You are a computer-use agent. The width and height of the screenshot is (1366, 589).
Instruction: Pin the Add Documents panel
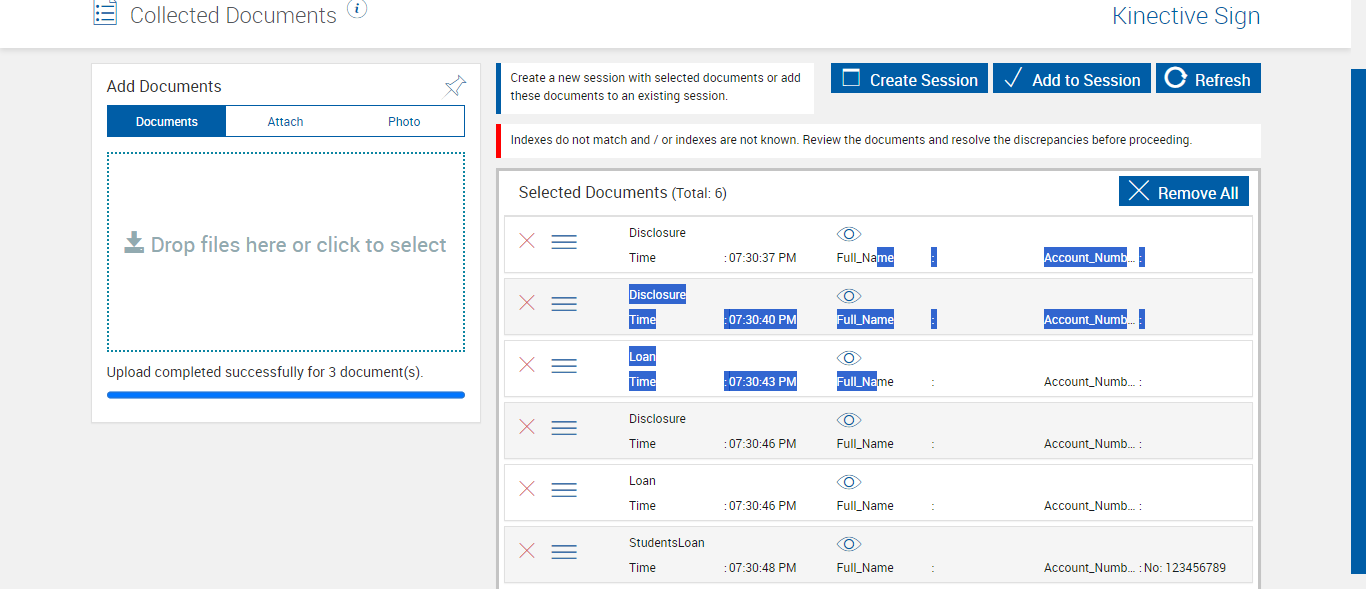[x=455, y=86]
